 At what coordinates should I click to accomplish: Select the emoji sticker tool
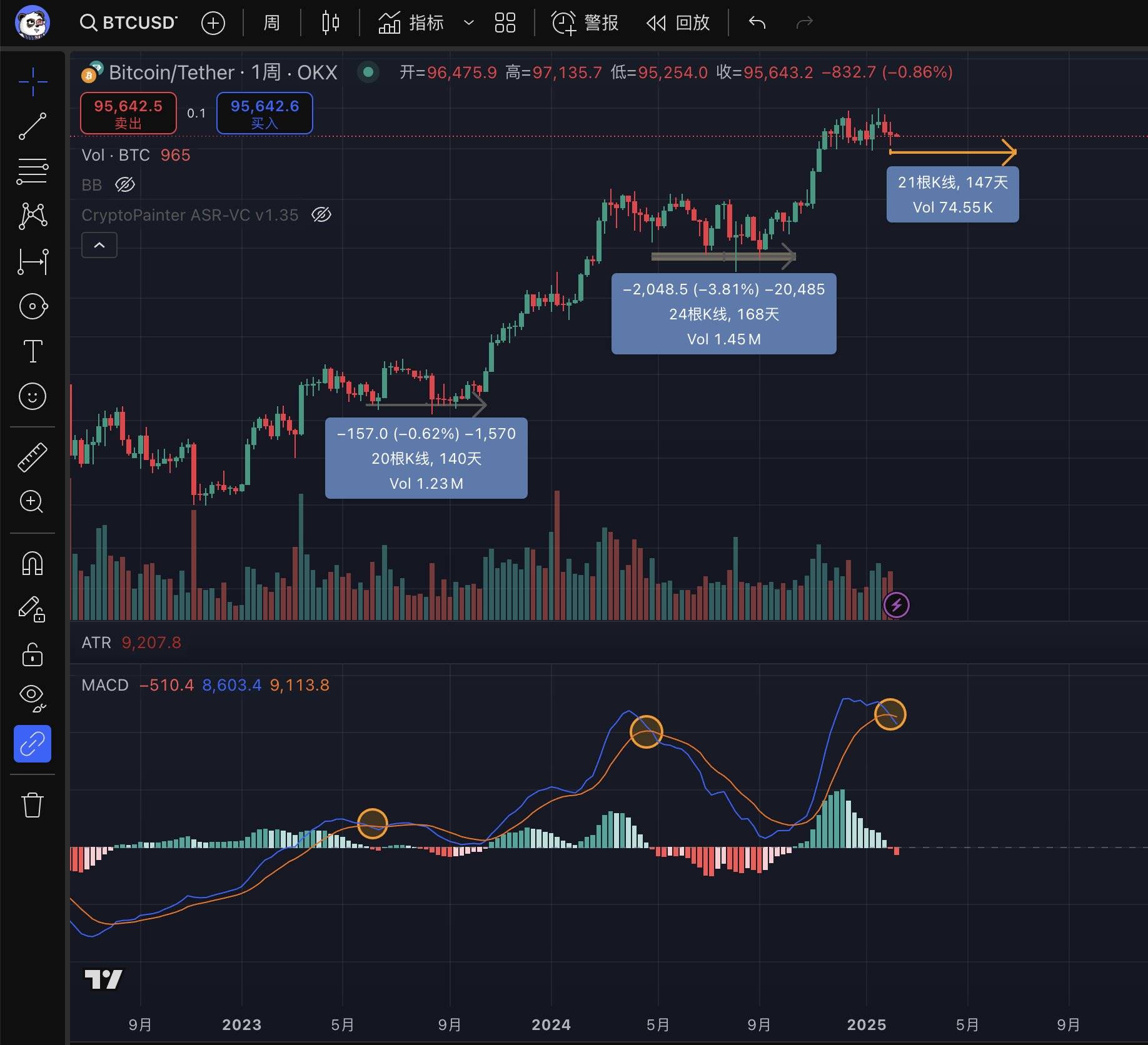33,396
